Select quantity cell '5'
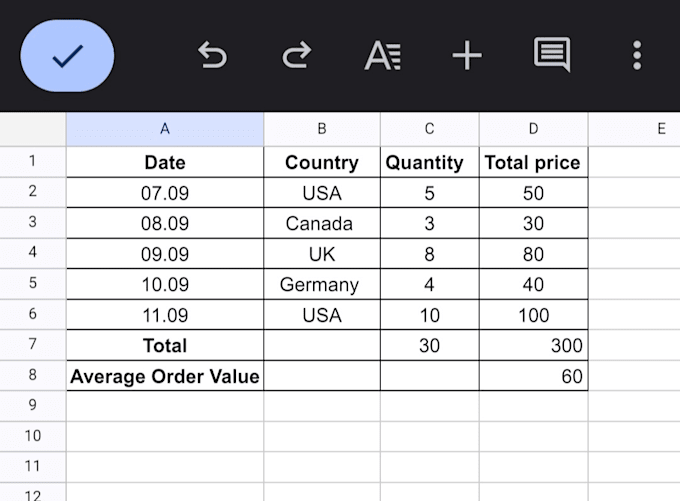This screenshot has height=501, width=680. (429, 193)
